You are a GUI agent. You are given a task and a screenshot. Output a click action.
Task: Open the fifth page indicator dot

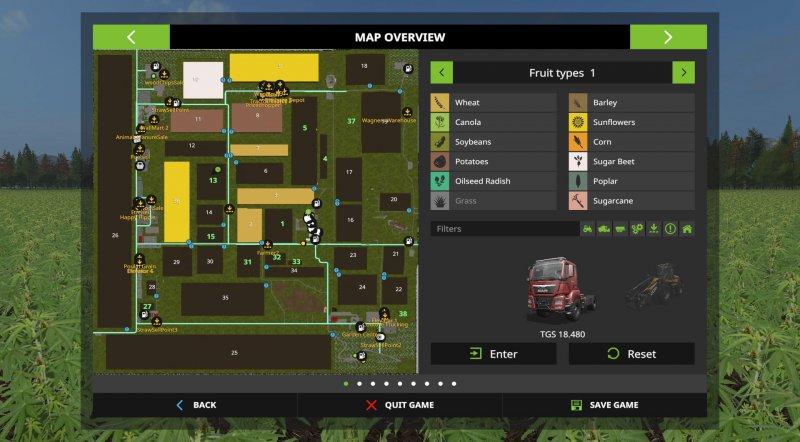(x=400, y=384)
